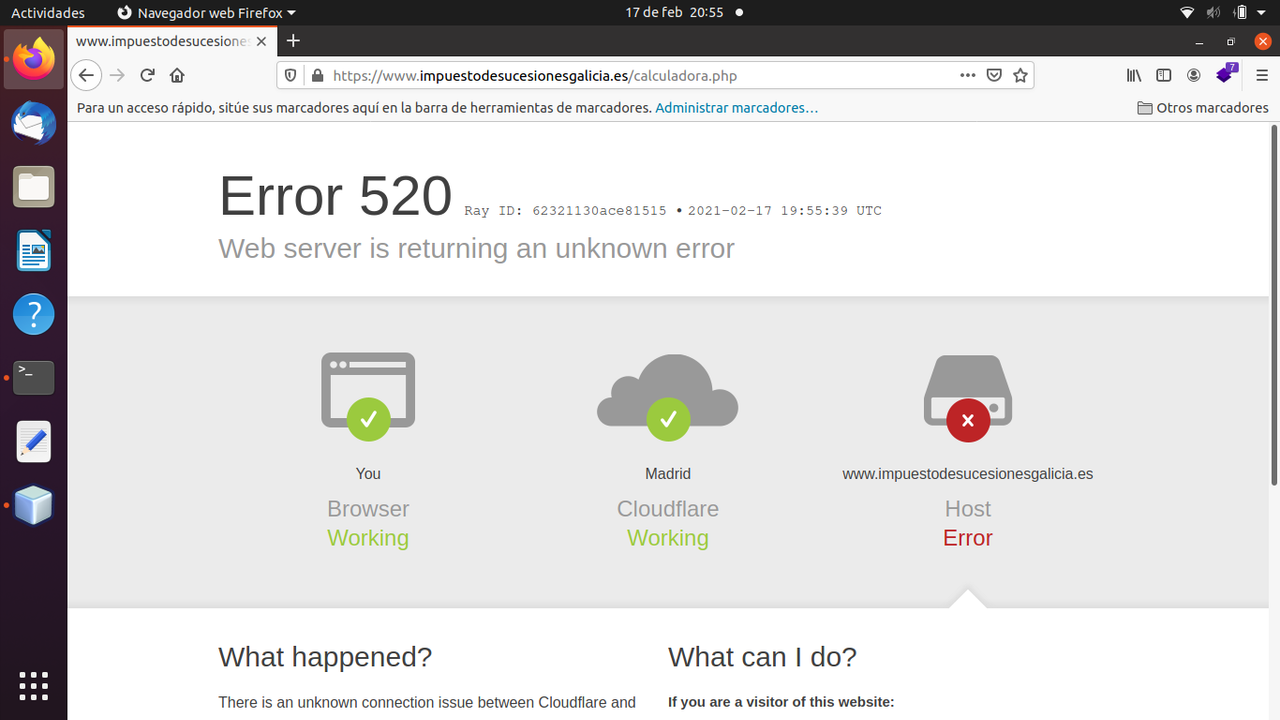Go forward one page
1280x720 pixels.
point(117,75)
